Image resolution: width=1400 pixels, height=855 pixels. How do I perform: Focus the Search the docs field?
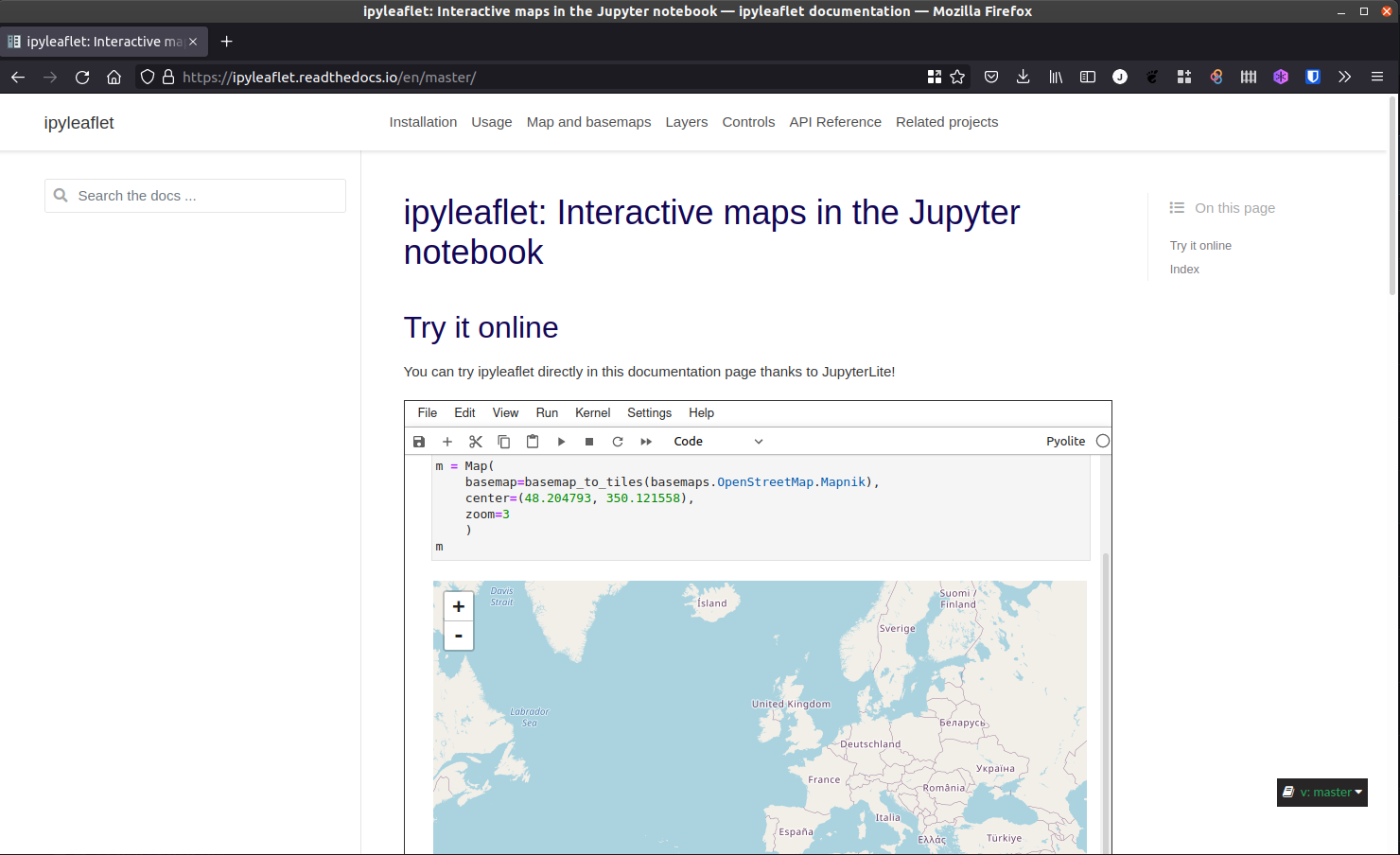click(195, 196)
